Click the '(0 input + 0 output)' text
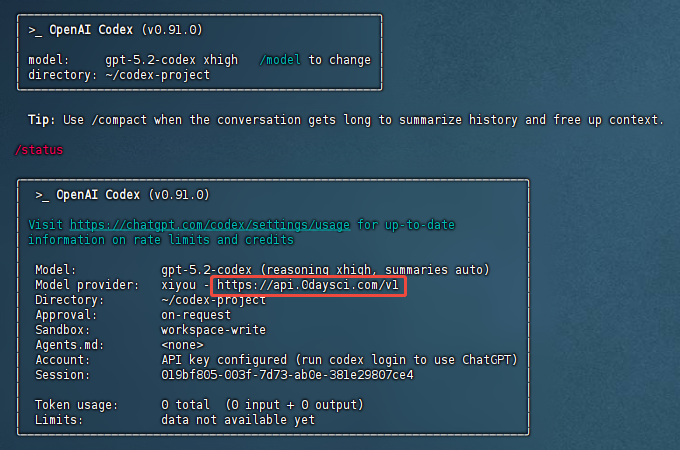The width and height of the screenshot is (680, 450). click(294, 405)
